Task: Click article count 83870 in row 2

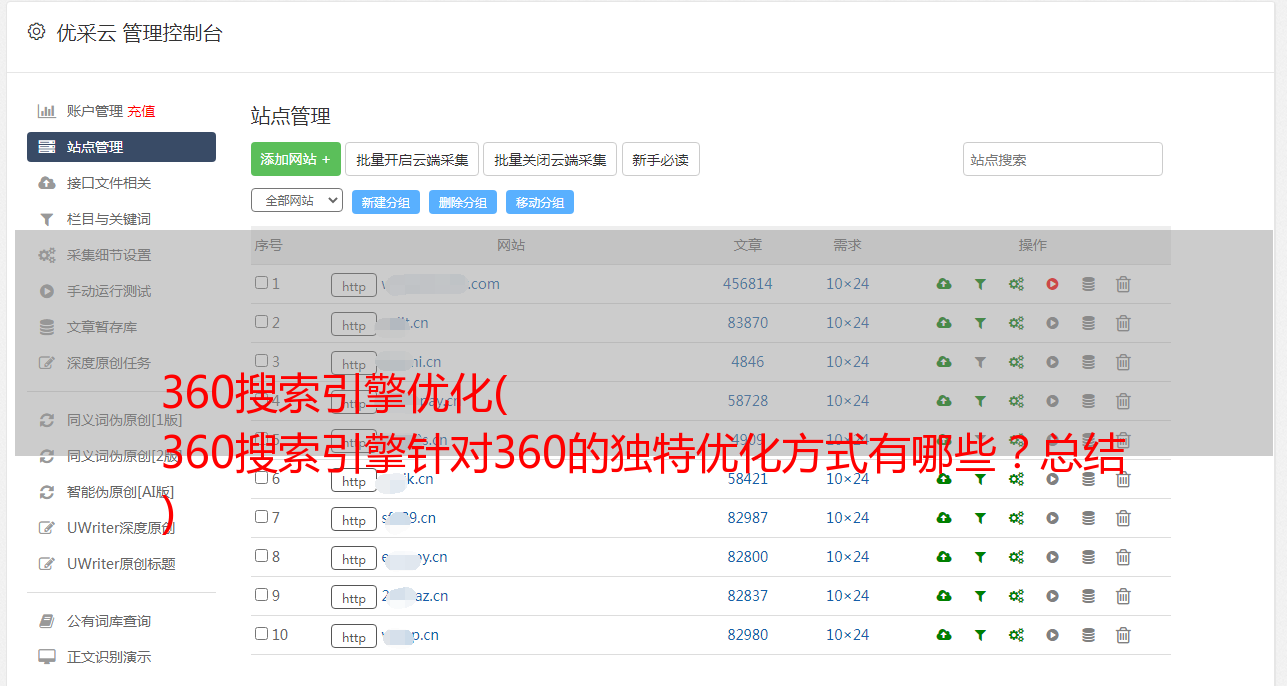Action: (x=748, y=323)
